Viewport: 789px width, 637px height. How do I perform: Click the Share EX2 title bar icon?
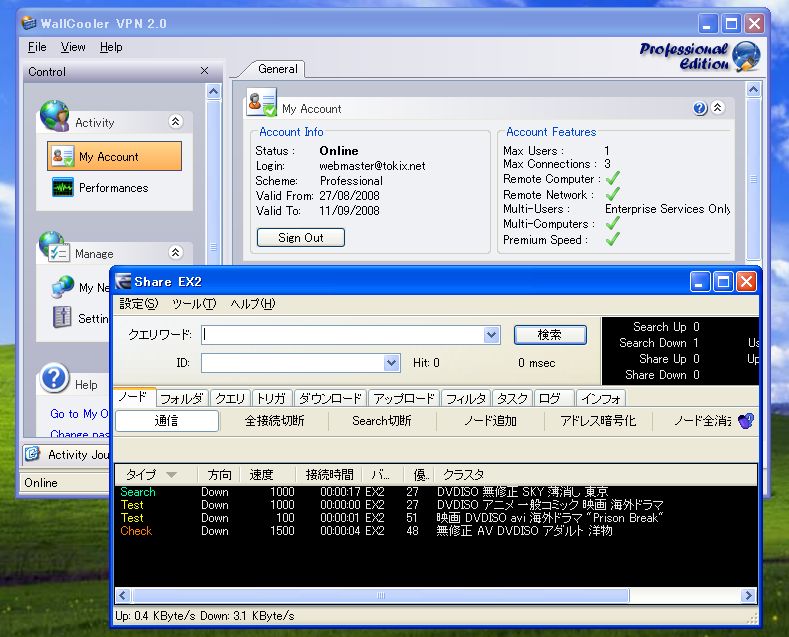pos(123,281)
